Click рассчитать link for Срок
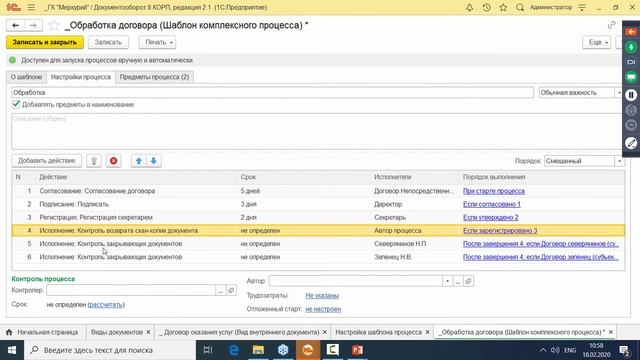The width and height of the screenshot is (640, 360). pyautogui.click(x=106, y=304)
